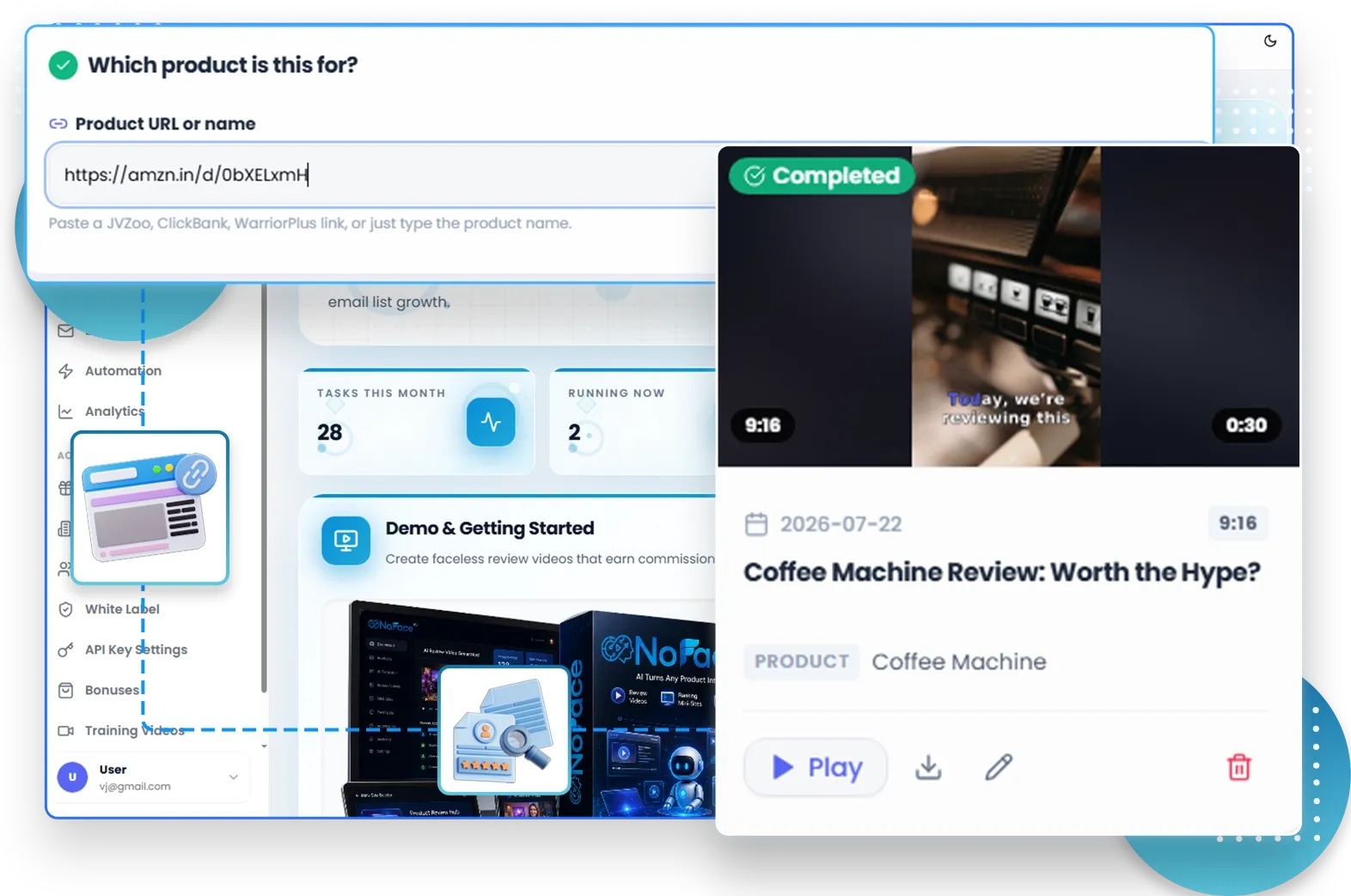1351x896 pixels.
Task: Click the Demo & Getting Started heading
Action: 490,528
